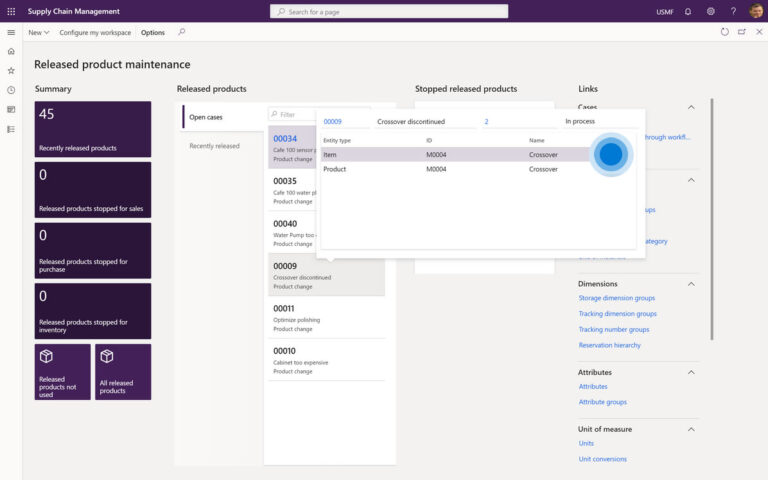768x480 pixels.
Task: Click the notifications bell icon
Action: click(x=688, y=11)
